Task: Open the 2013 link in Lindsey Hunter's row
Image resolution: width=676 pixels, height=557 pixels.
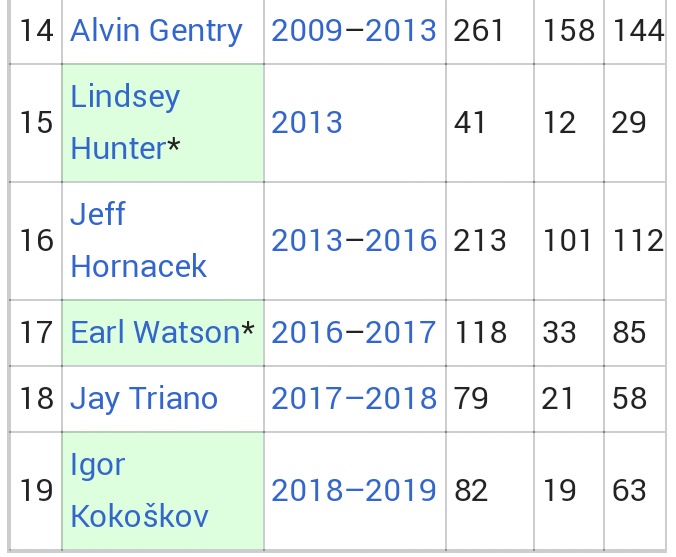Action: click(307, 122)
